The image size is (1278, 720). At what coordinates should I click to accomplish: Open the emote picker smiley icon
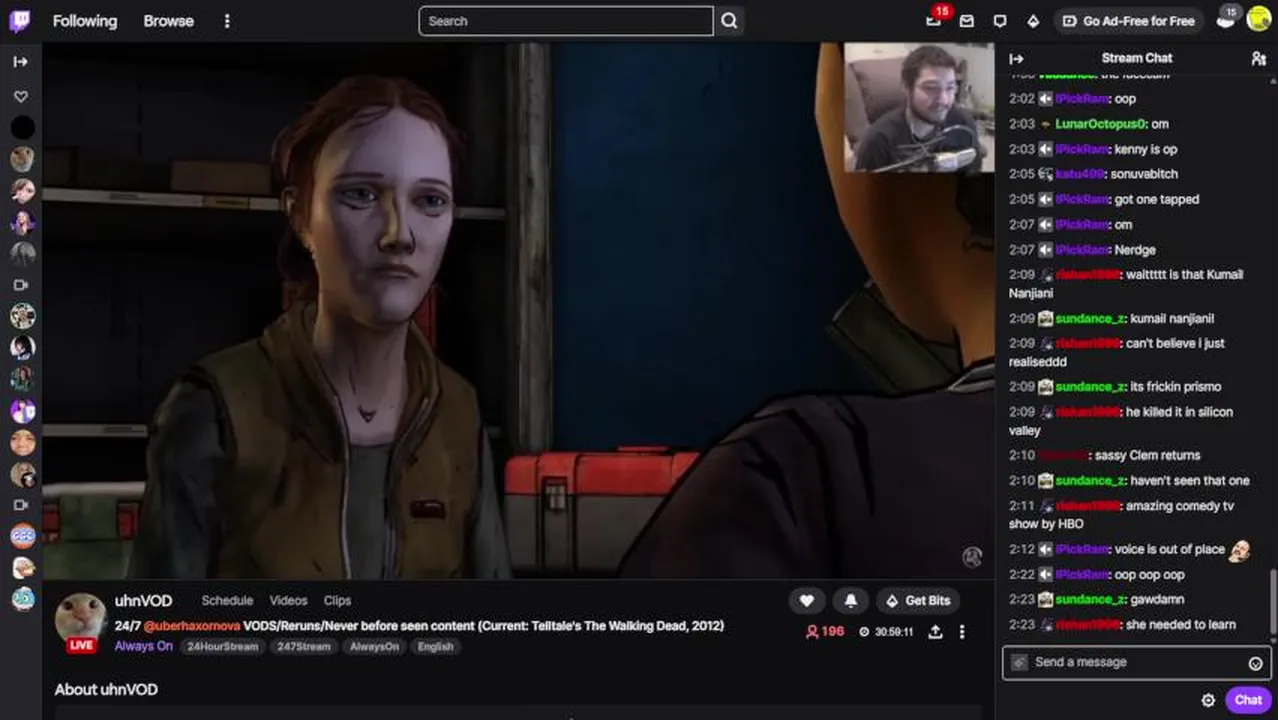tap(1255, 663)
